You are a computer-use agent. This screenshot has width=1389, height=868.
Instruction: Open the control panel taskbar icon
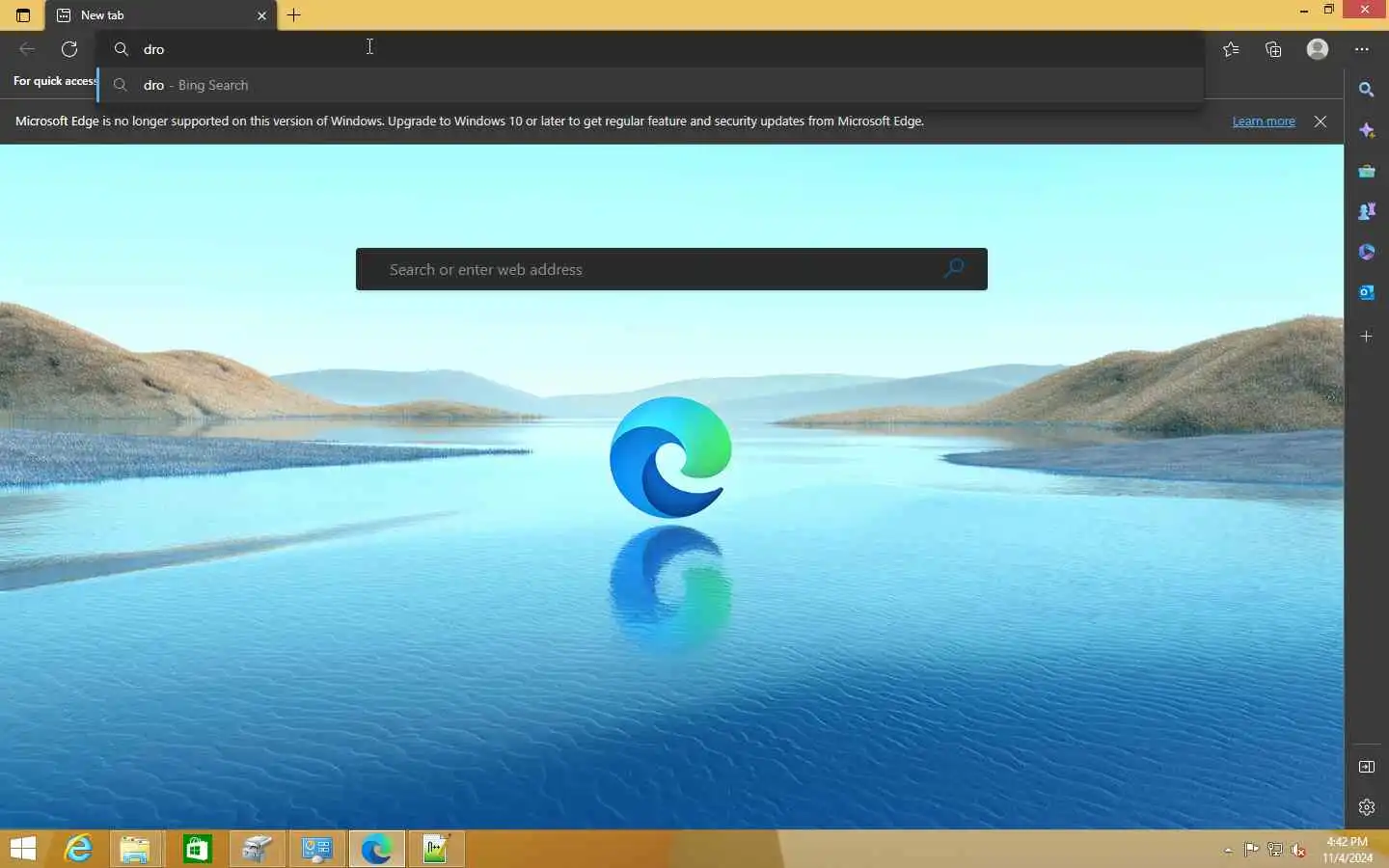coord(317,849)
